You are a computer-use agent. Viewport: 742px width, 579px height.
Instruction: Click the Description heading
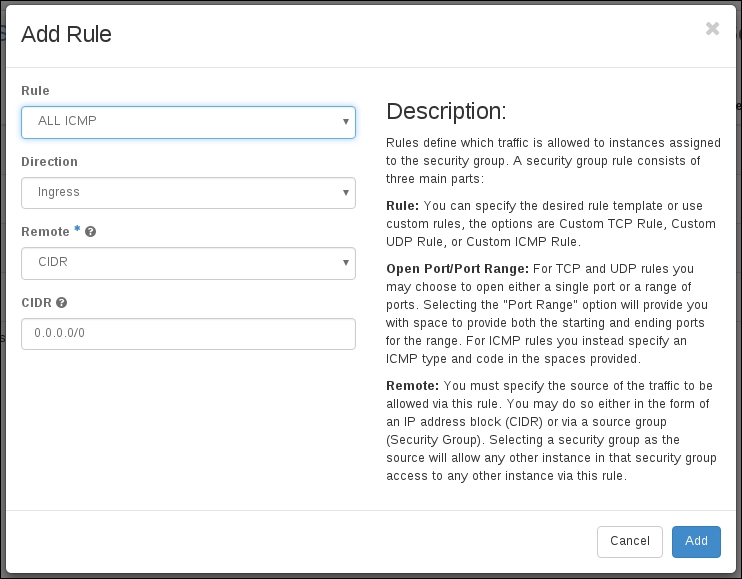[446, 111]
